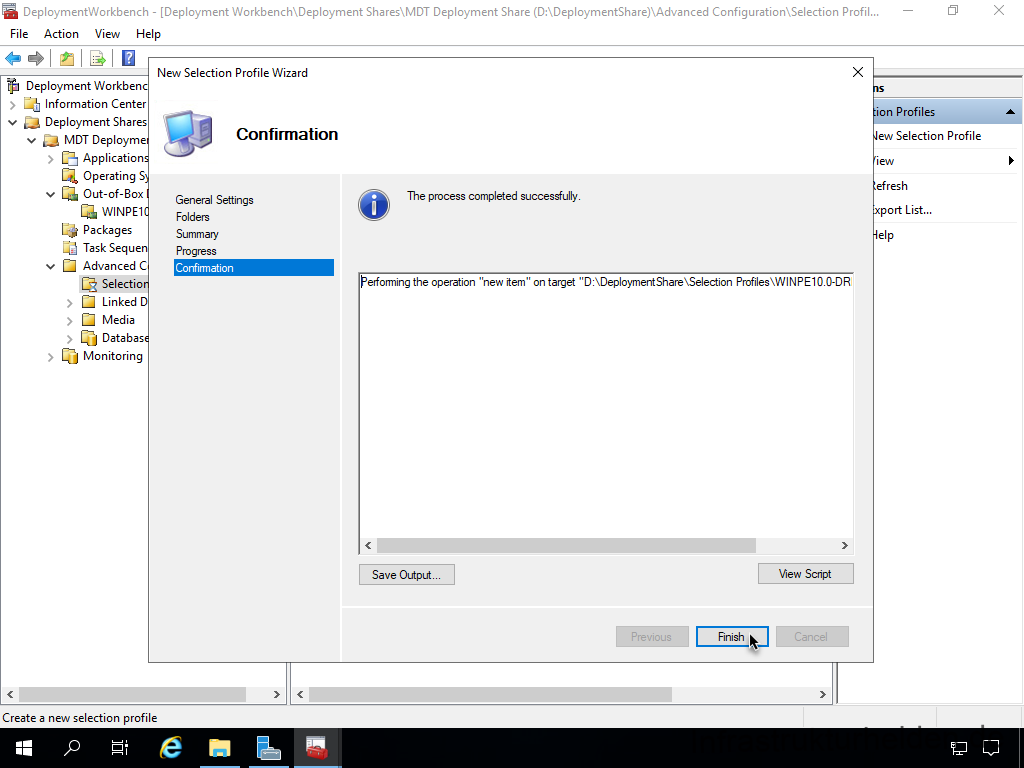Select the Task Sequences node icon

tap(69, 248)
